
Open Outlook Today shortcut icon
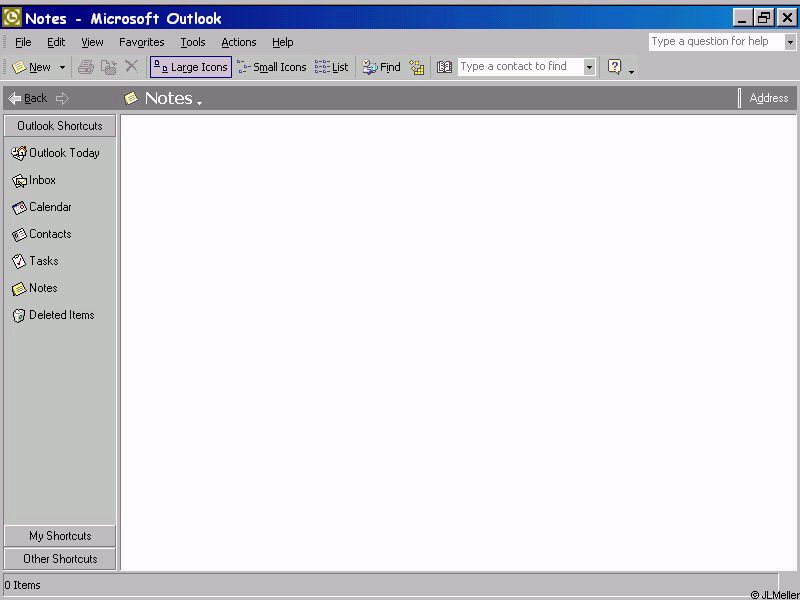[x=19, y=153]
